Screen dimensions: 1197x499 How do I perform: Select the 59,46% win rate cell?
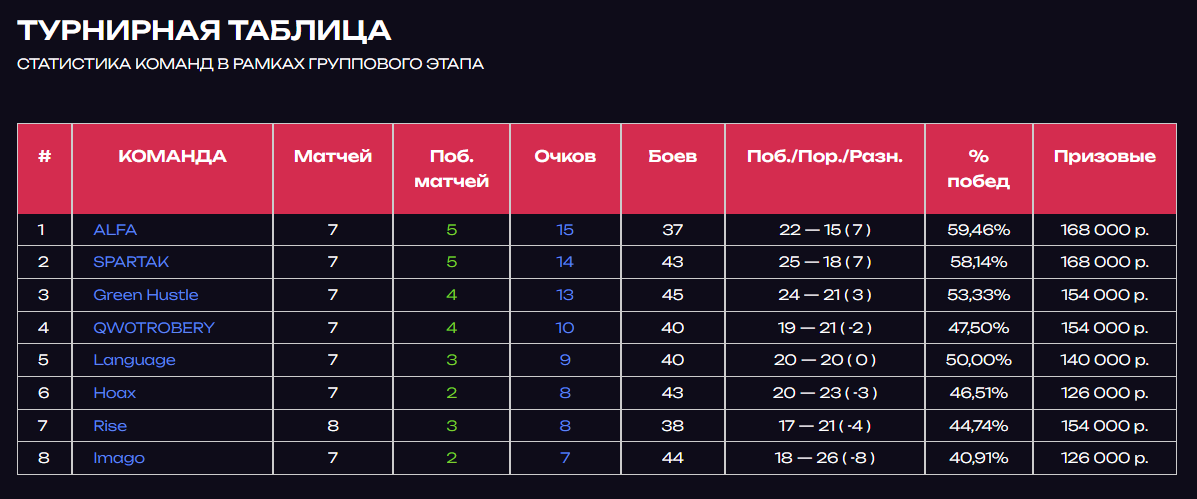pos(977,230)
